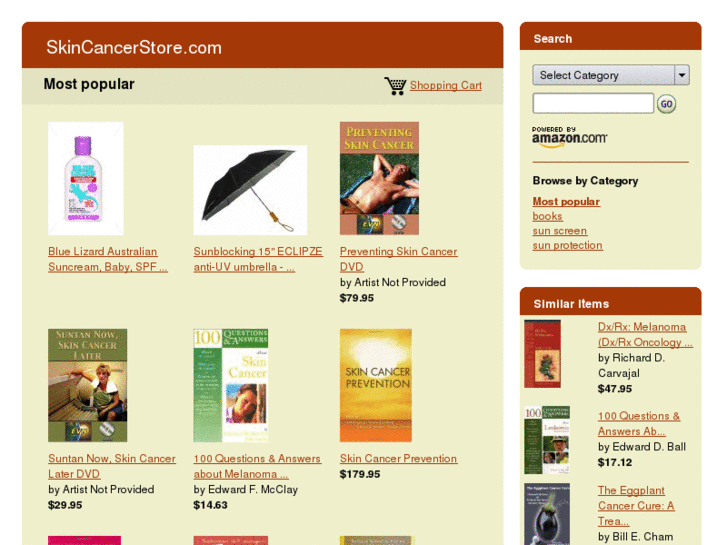
Task: Browse the Most popular category
Action: pyautogui.click(x=566, y=202)
